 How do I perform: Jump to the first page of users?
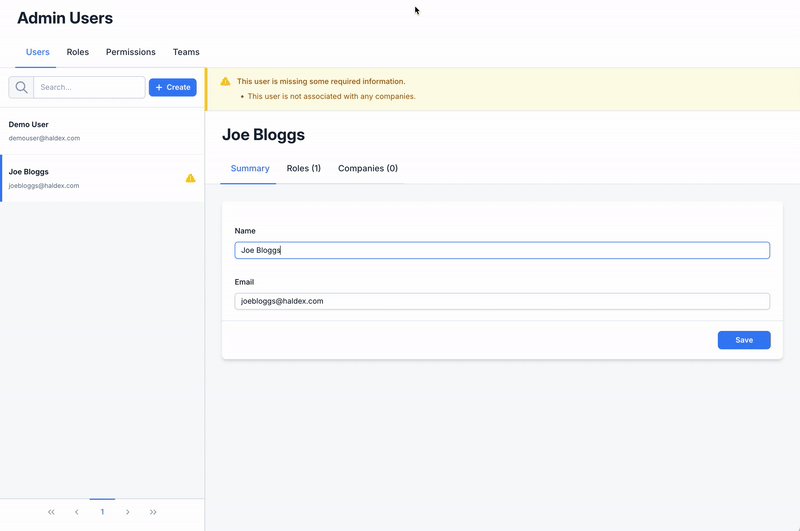pos(51,512)
